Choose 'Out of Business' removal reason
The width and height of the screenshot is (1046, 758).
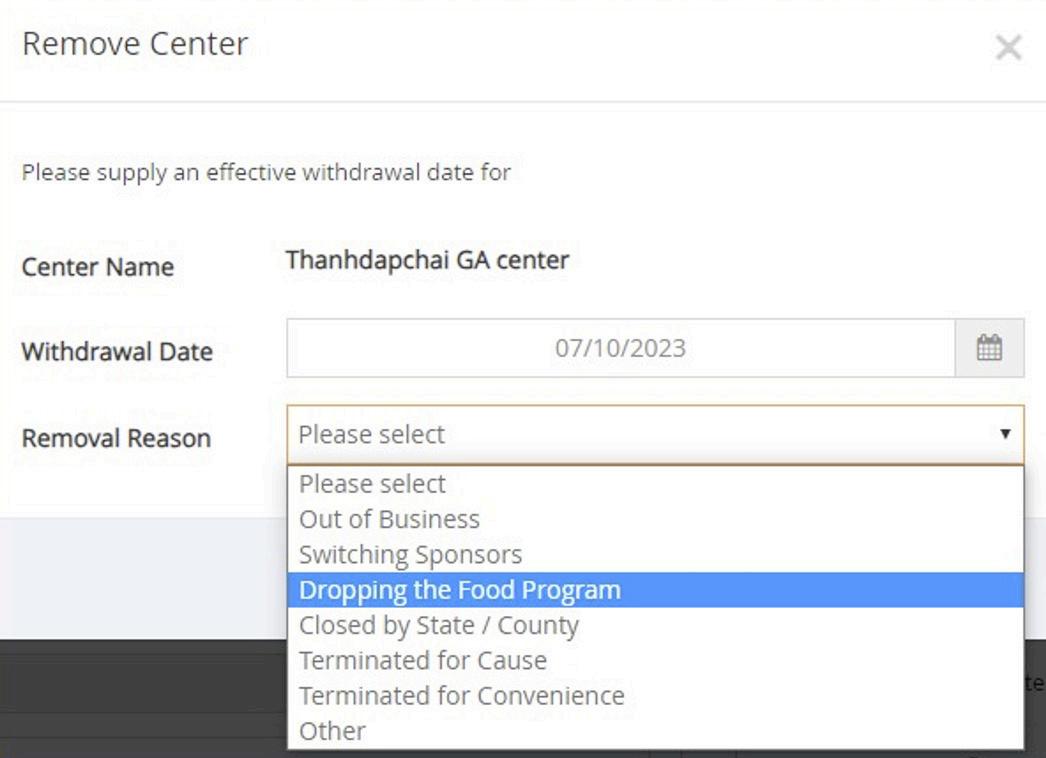click(389, 519)
